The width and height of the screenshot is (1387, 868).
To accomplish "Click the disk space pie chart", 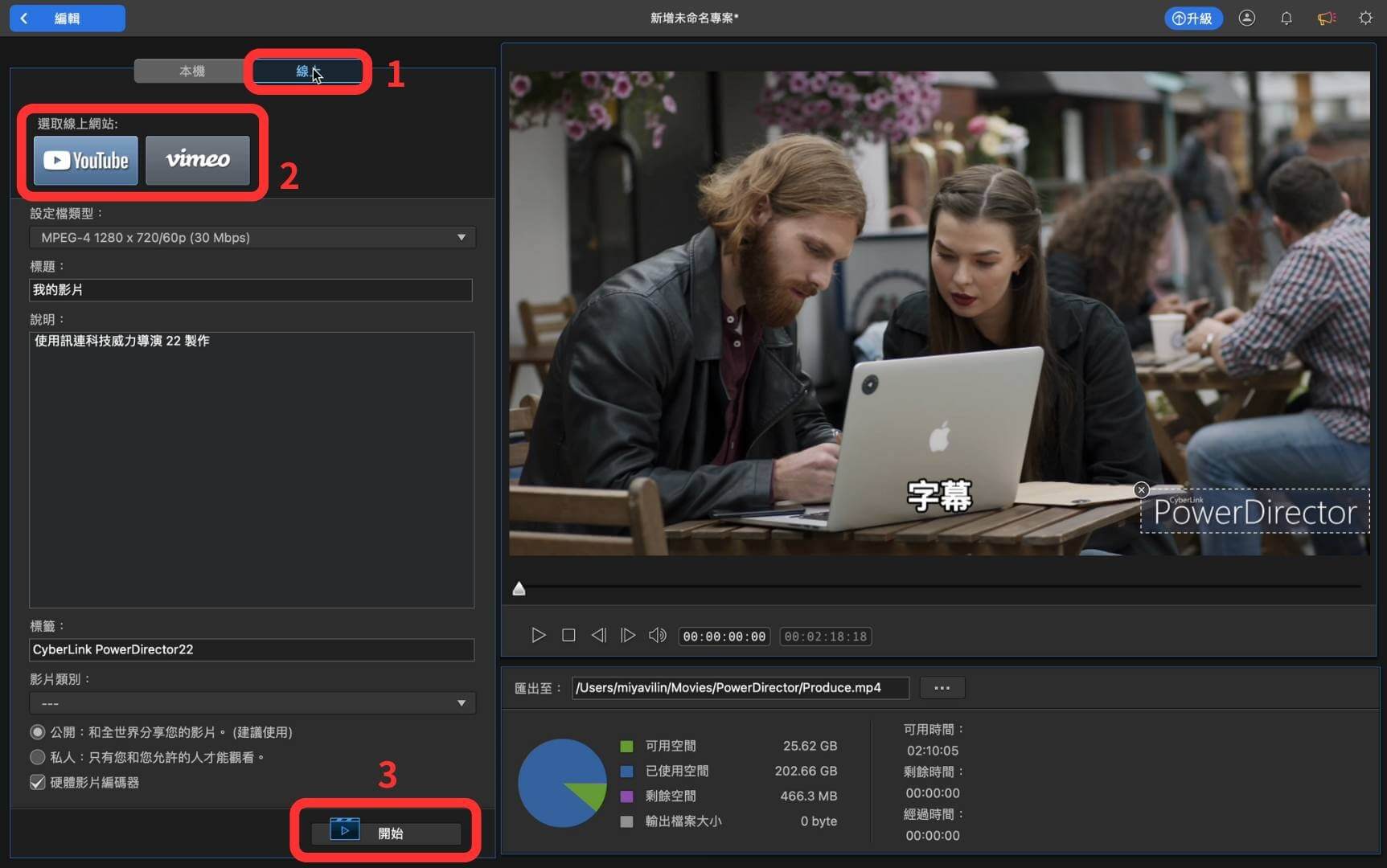I will (562, 783).
